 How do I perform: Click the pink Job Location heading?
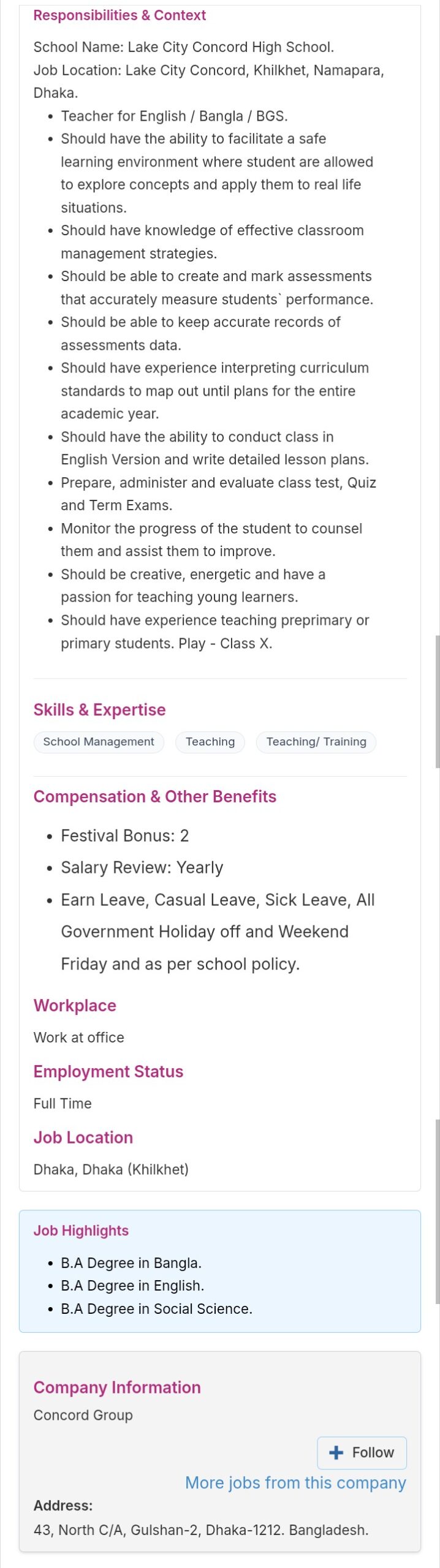(83, 1137)
